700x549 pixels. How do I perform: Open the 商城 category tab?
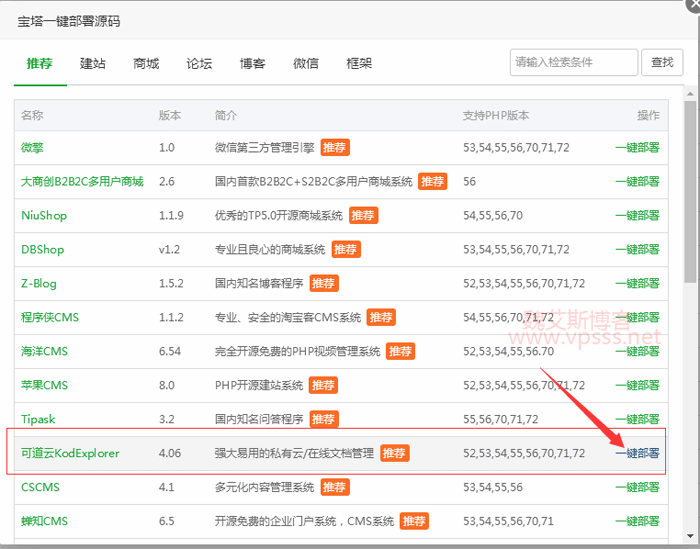click(x=146, y=63)
